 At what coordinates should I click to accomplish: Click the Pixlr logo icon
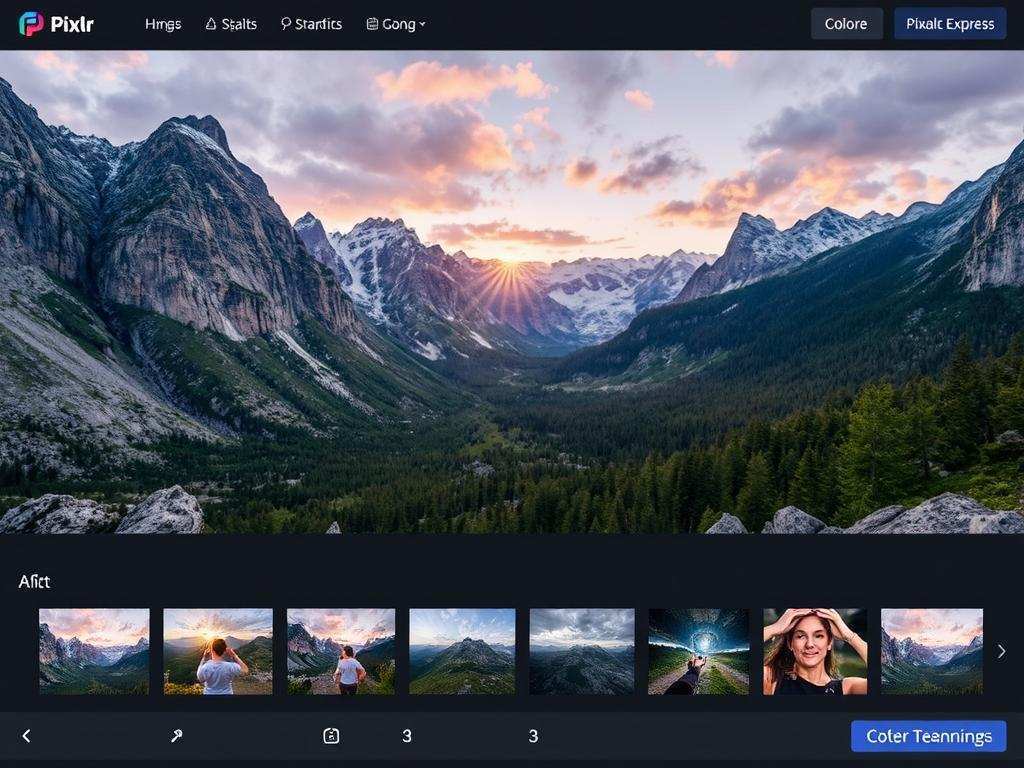pyautogui.click(x=31, y=24)
